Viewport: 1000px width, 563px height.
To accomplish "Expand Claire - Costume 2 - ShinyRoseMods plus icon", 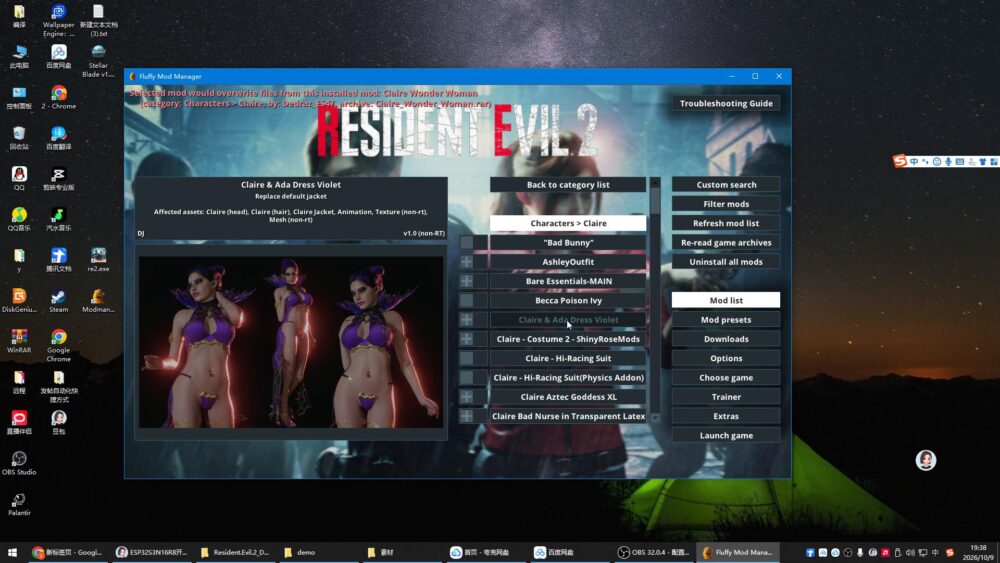I will (x=467, y=339).
